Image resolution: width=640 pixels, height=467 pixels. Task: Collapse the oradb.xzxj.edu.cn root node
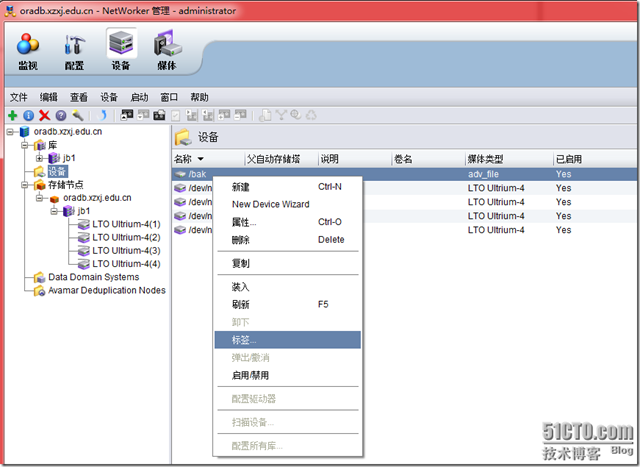(x=10, y=132)
